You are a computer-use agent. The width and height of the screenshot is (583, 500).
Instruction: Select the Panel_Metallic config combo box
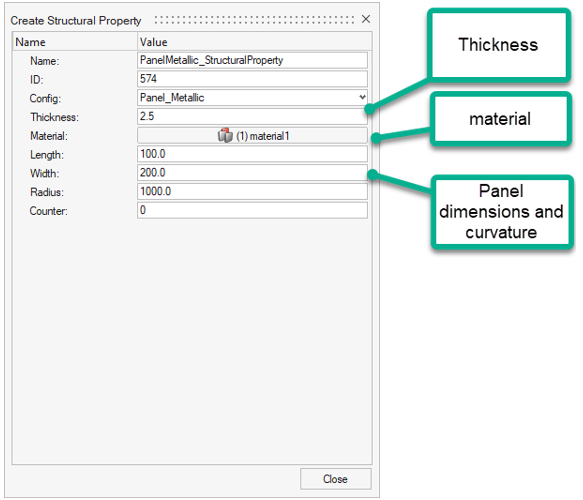252,97
